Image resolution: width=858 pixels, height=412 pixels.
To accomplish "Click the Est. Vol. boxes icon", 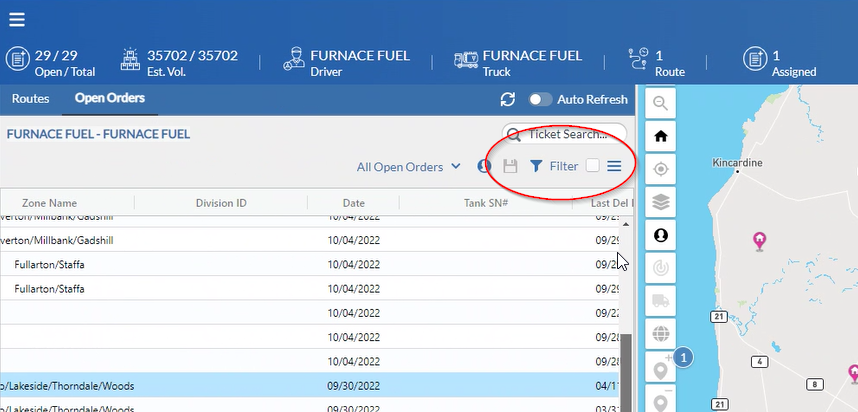I will 130,59.
